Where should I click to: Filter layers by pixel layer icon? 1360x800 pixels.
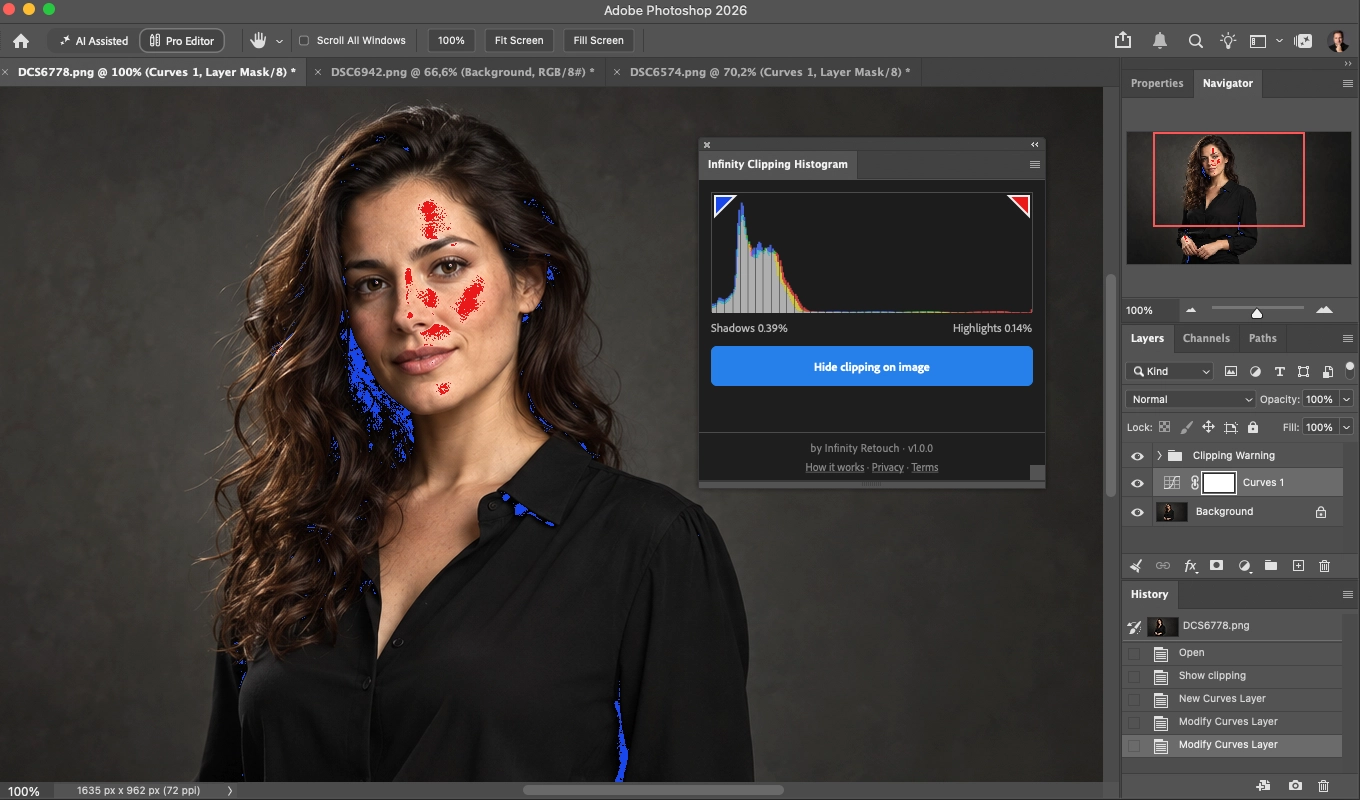(x=1231, y=371)
